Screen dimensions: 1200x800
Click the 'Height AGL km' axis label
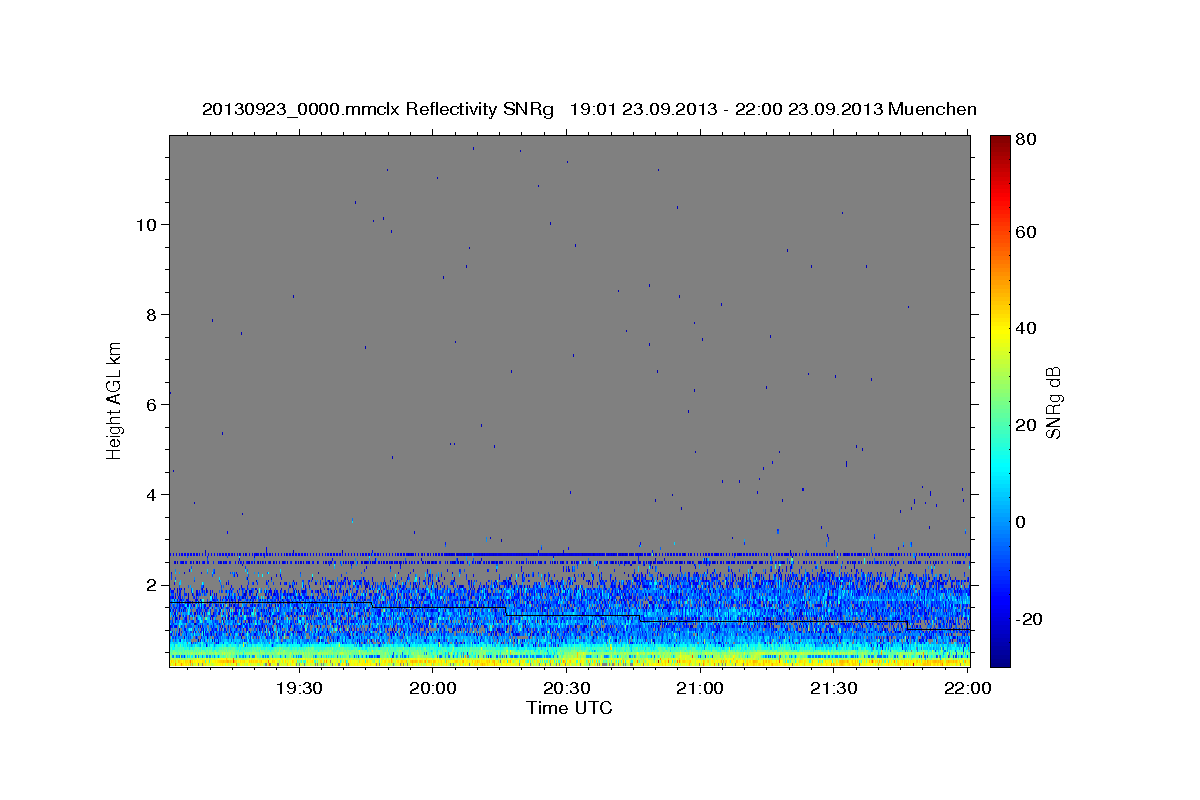point(115,400)
